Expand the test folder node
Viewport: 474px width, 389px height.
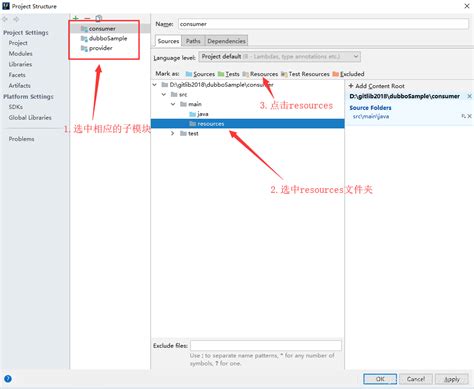[x=172, y=133]
